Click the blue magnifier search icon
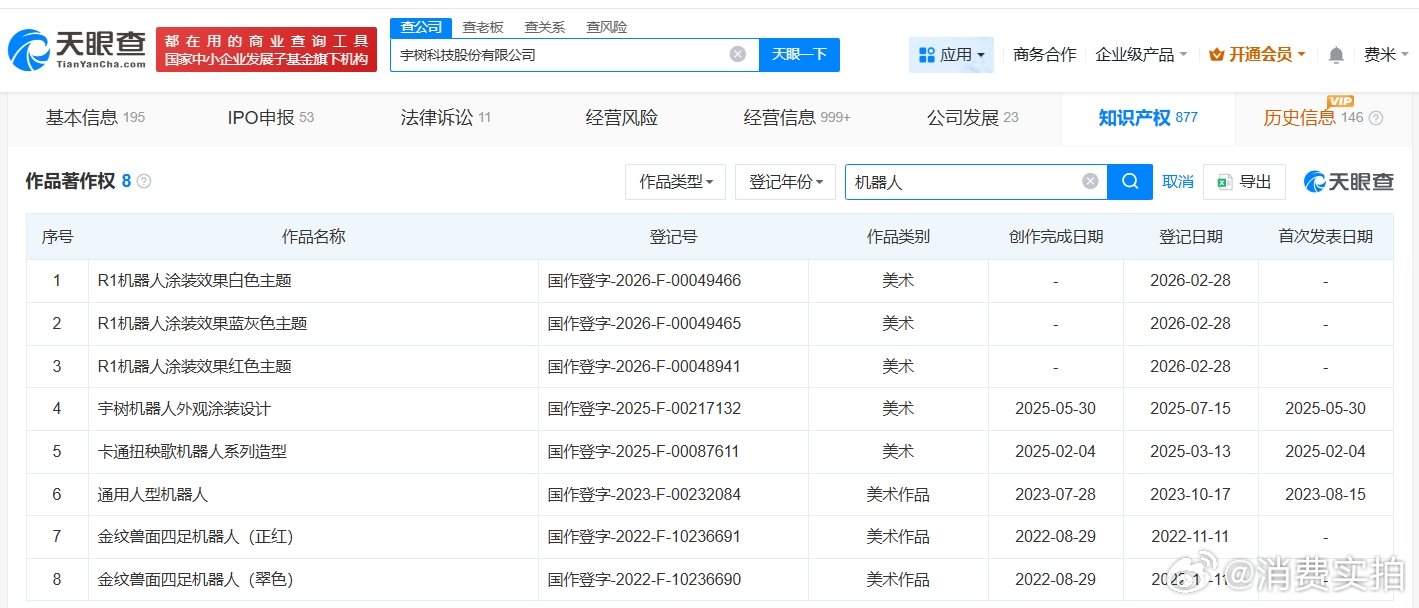The height and width of the screenshot is (608, 1419). (1130, 182)
